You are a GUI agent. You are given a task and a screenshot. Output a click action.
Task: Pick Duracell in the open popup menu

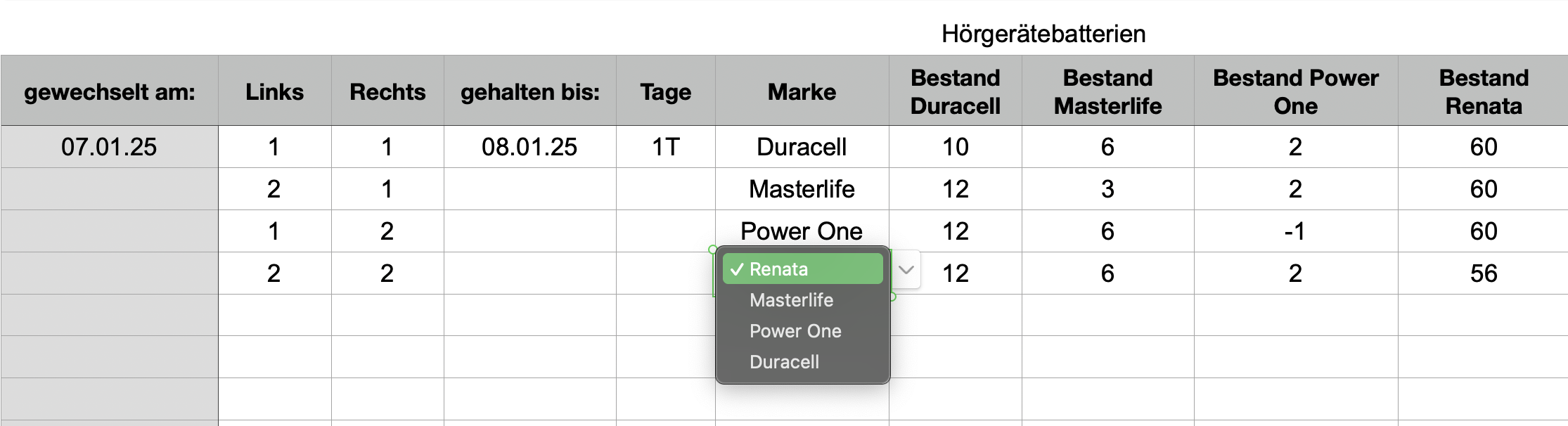(784, 362)
